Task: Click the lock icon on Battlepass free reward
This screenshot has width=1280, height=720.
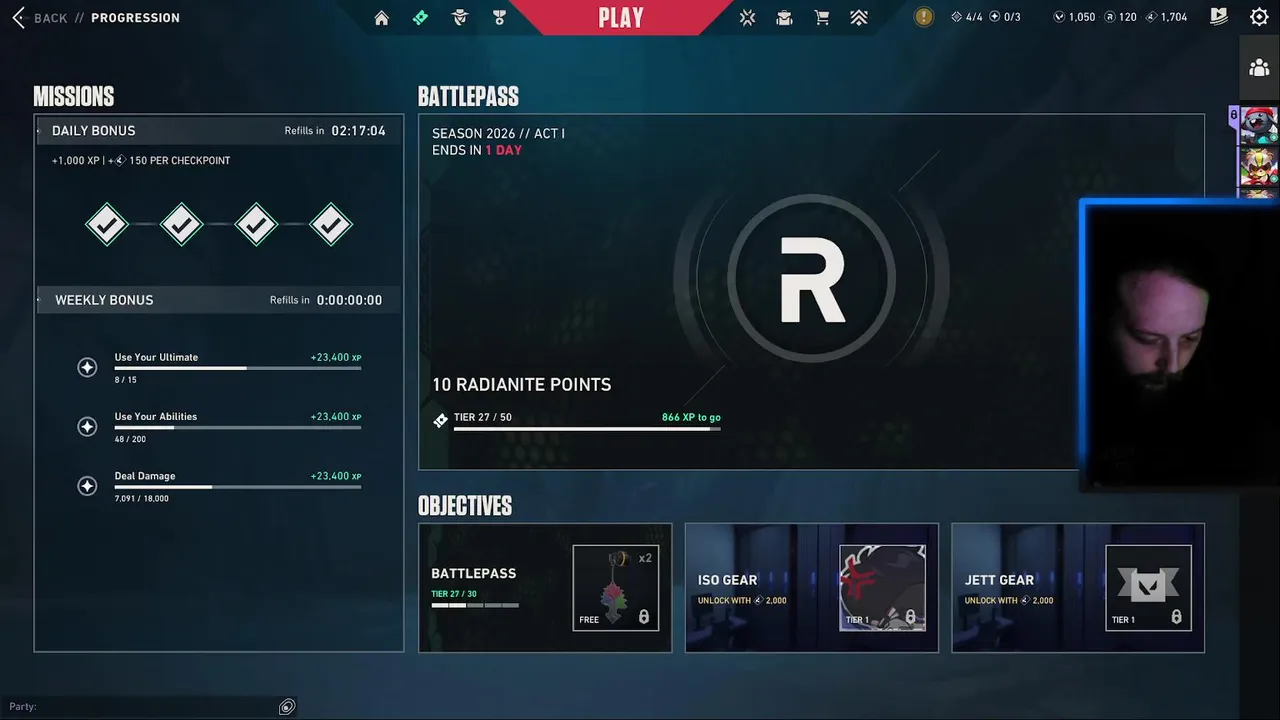Action: 643,618
